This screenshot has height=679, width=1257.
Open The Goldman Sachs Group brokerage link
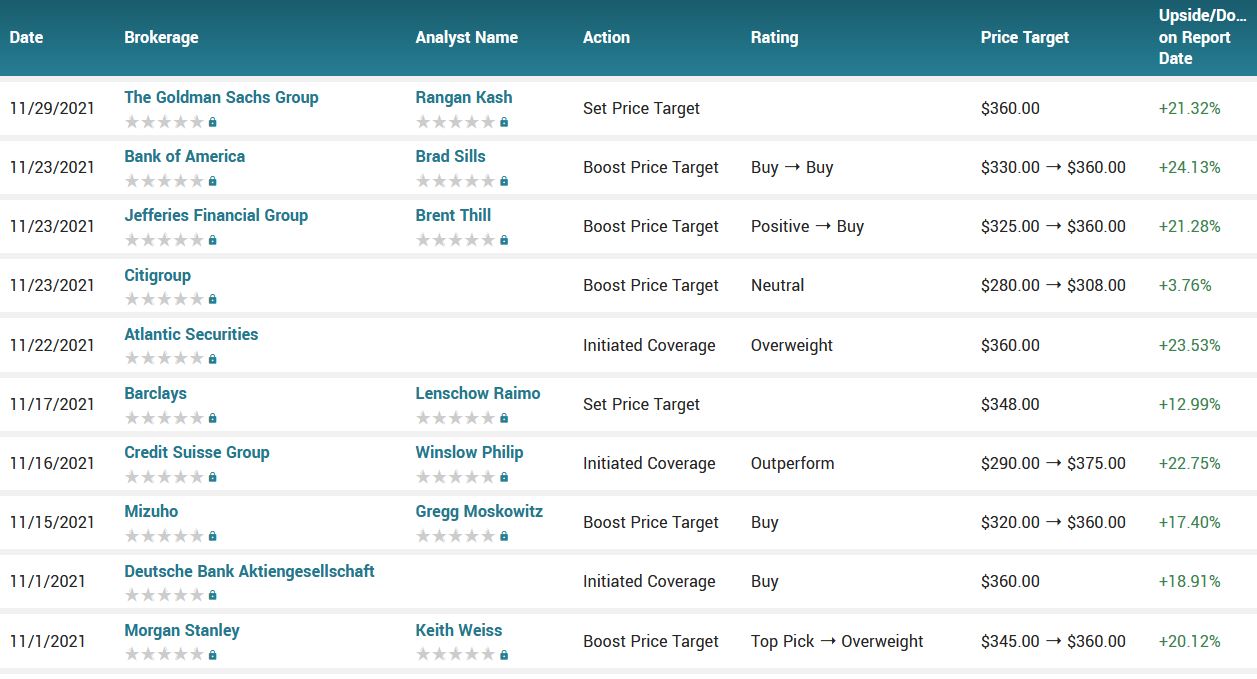(221, 97)
